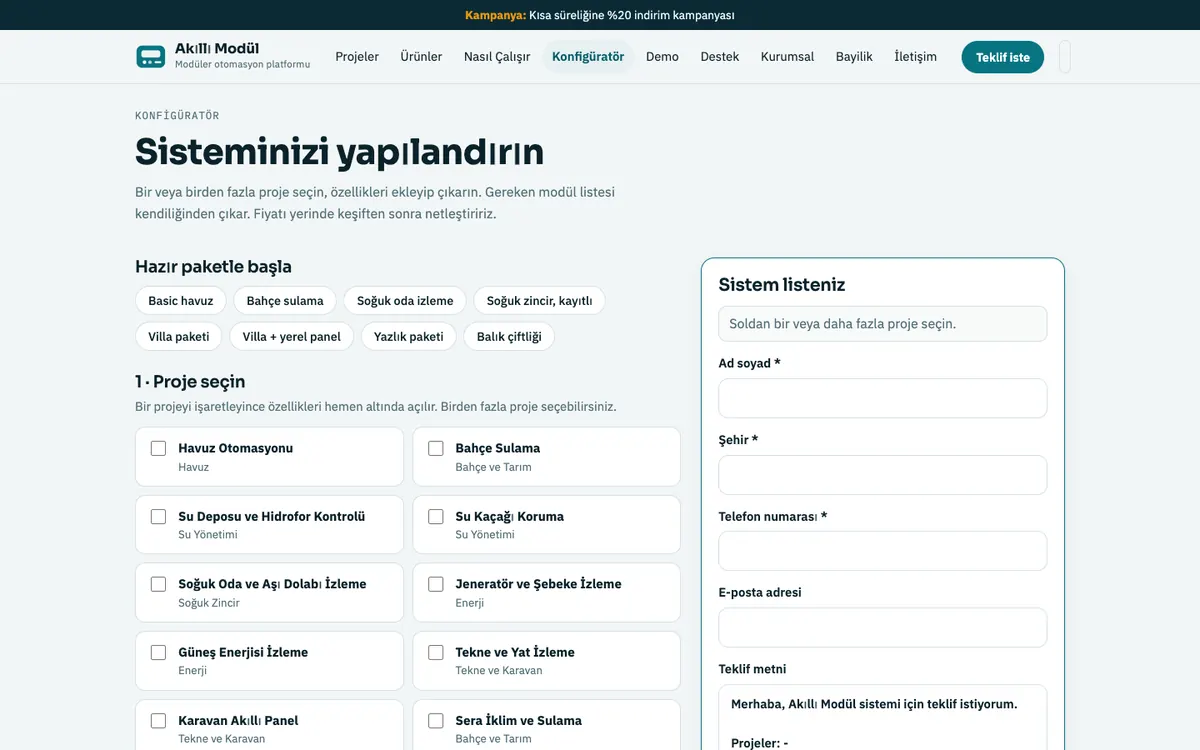Image resolution: width=1200 pixels, height=750 pixels.
Task: Choose the Balık çiftliği preset
Action: point(509,337)
